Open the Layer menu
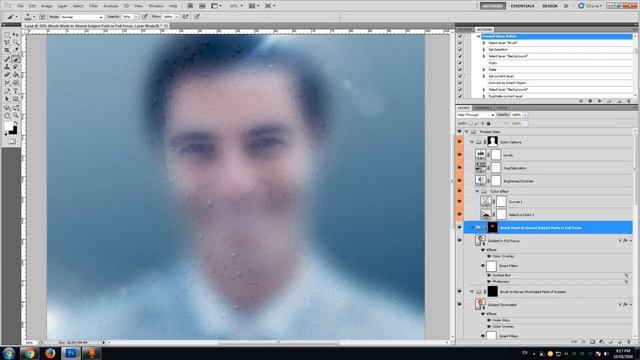 [62, 6]
